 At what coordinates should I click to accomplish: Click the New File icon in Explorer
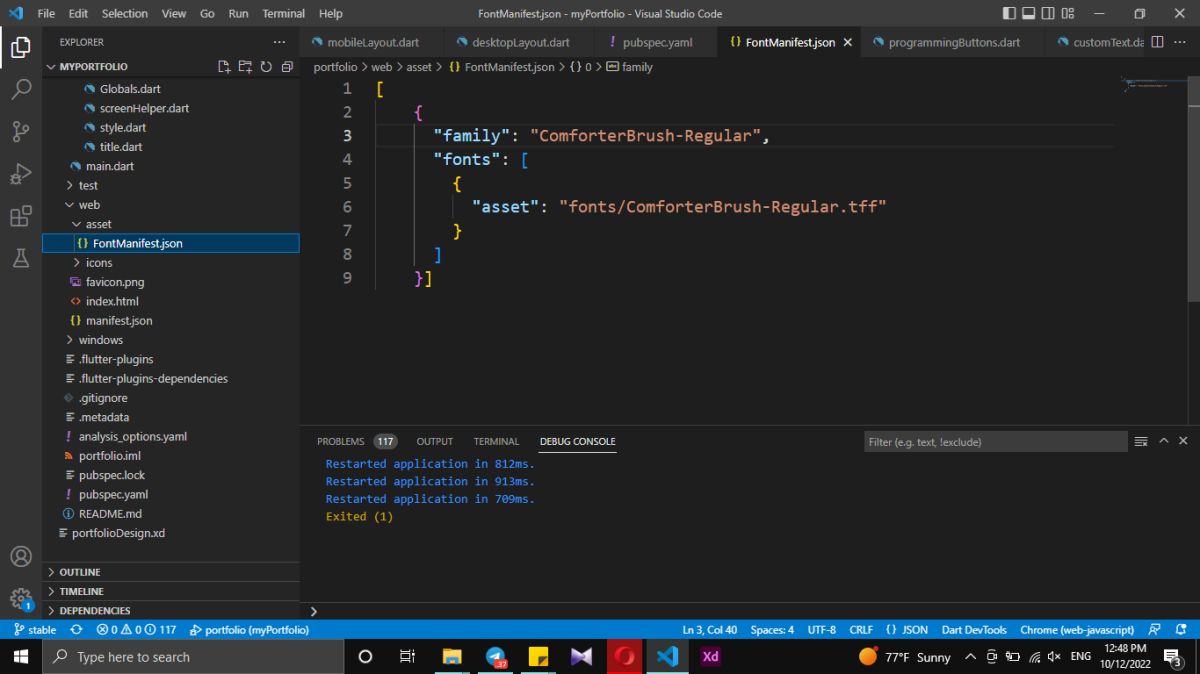click(x=224, y=67)
